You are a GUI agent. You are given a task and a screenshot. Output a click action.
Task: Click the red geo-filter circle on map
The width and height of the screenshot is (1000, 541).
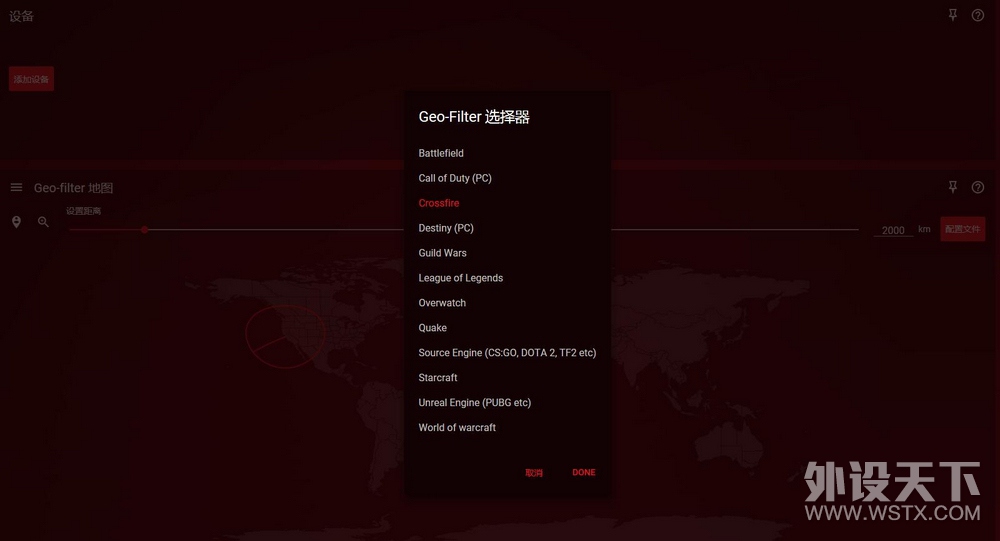coord(285,336)
